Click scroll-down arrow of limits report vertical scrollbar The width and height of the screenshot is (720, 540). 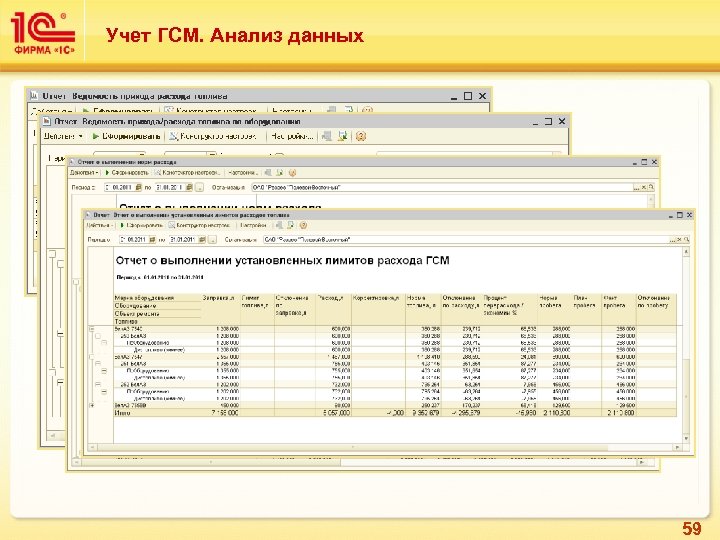(686, 439)
